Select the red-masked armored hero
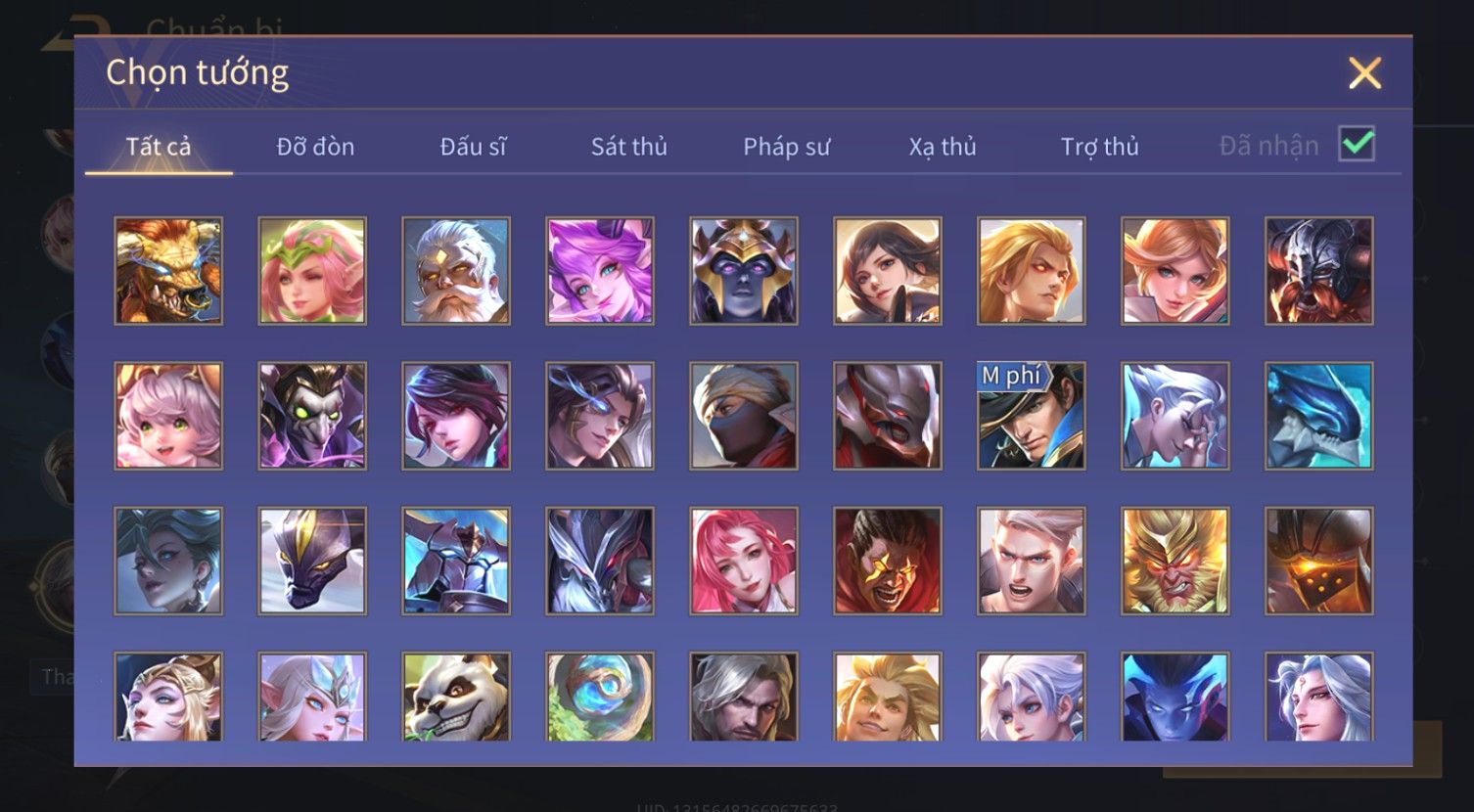1474x812 pixels. pyautogui.click(x=888, y=416)
